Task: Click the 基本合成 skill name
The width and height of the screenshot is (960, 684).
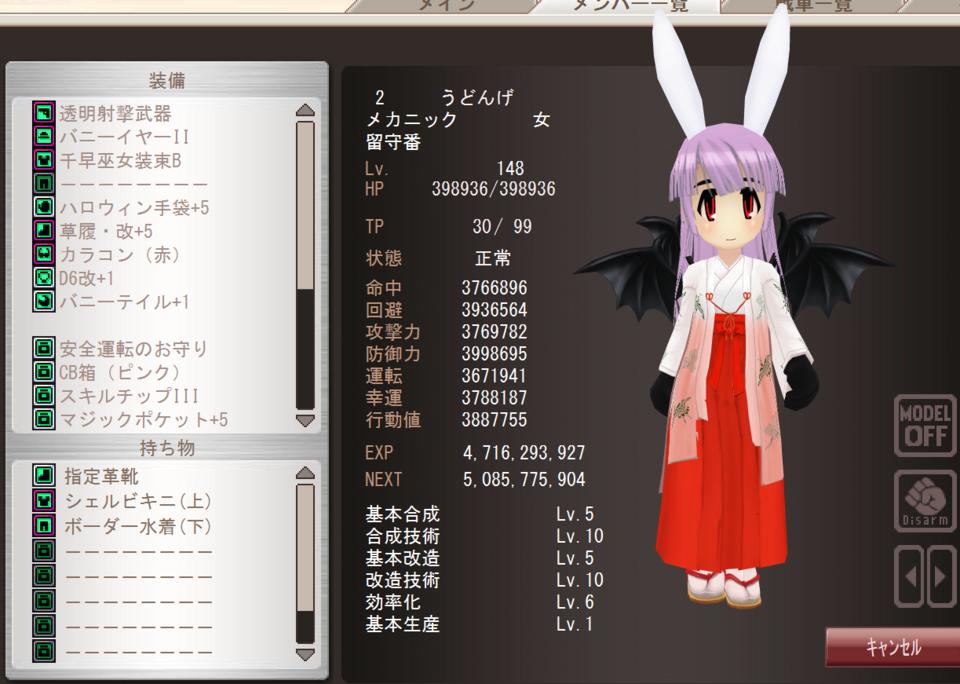Action: (402, 514)
